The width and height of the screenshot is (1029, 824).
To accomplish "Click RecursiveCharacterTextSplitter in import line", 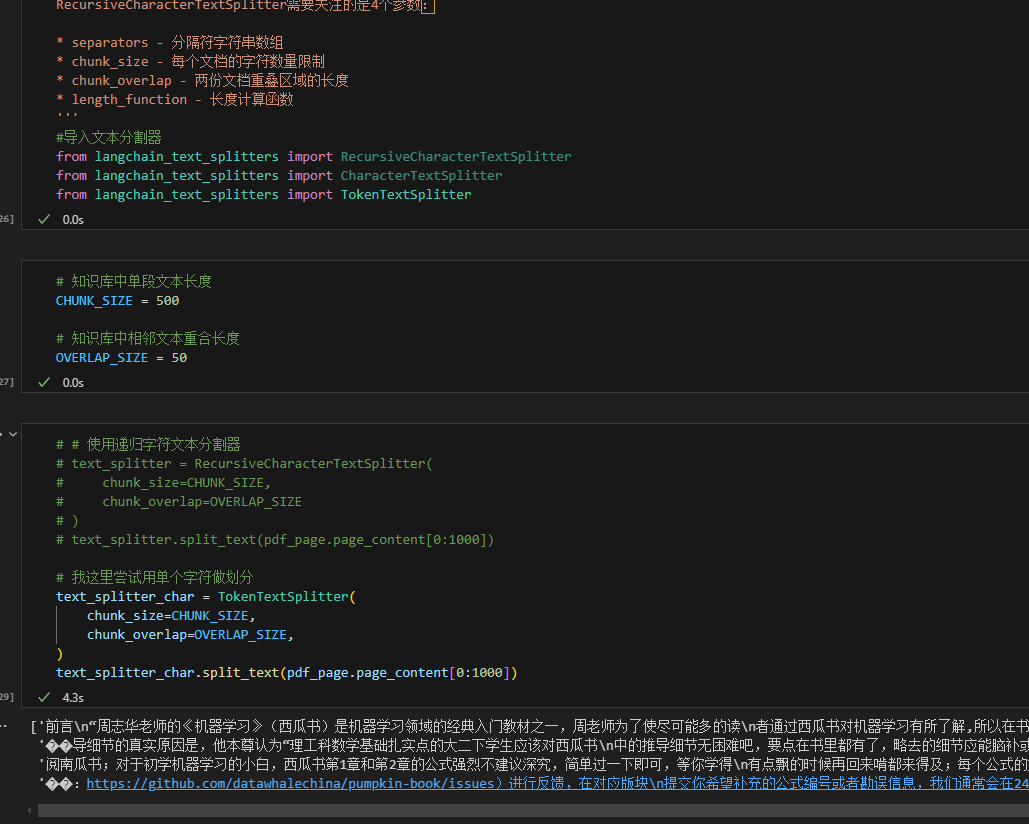I will tap(456, 156).
